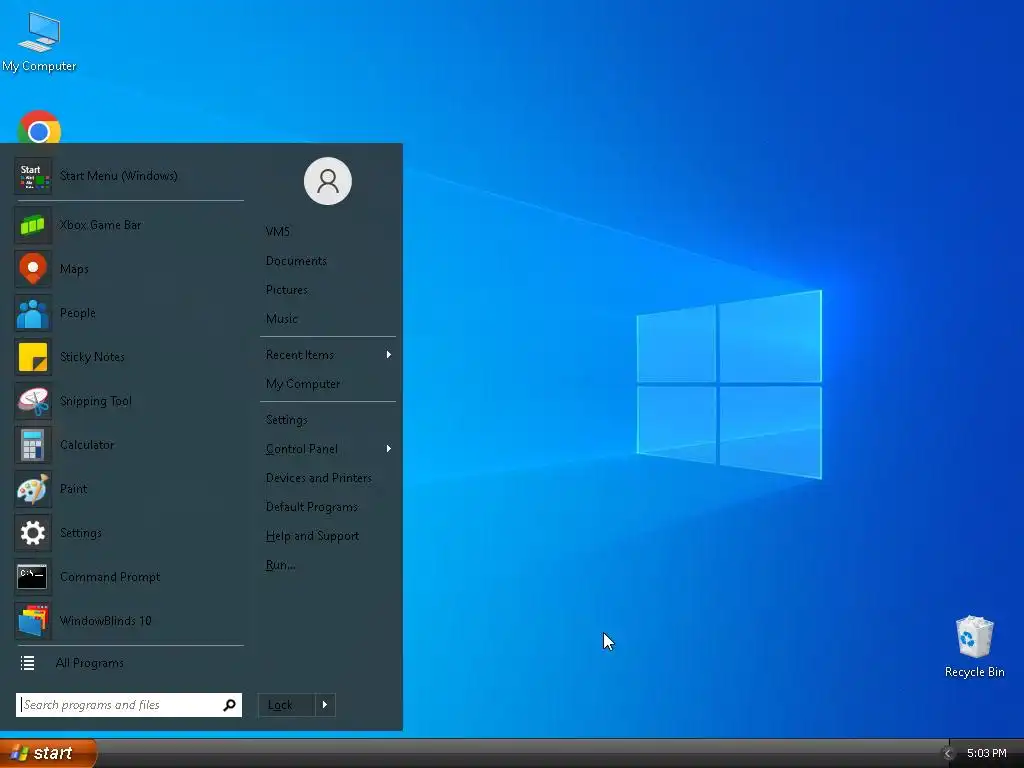The width and height of the screenshot is (1024, 768).
Task: Click the user account avatar picture
Action: 328,181
